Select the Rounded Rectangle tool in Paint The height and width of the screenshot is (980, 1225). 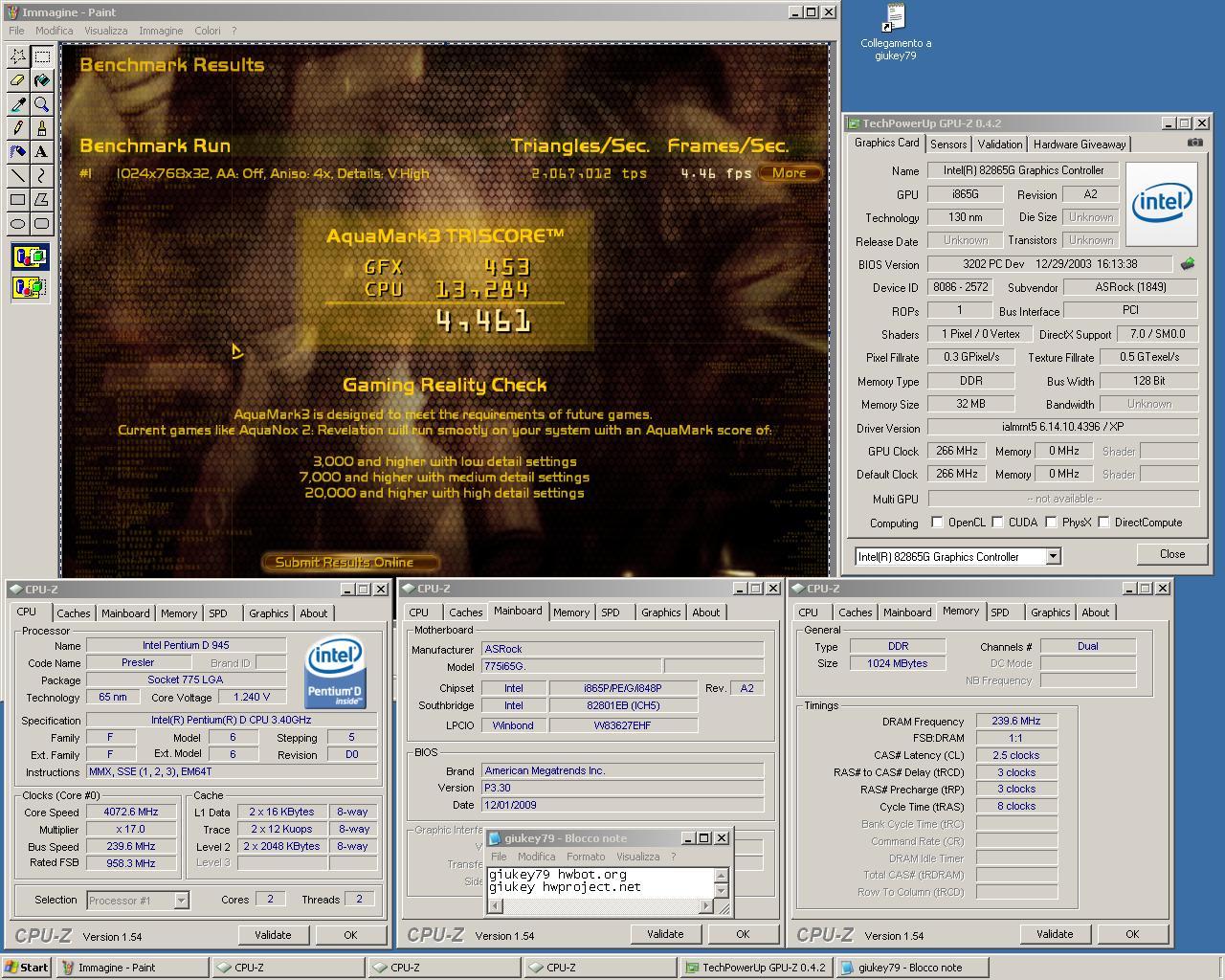pyautogui.click(x=42, y=224)
